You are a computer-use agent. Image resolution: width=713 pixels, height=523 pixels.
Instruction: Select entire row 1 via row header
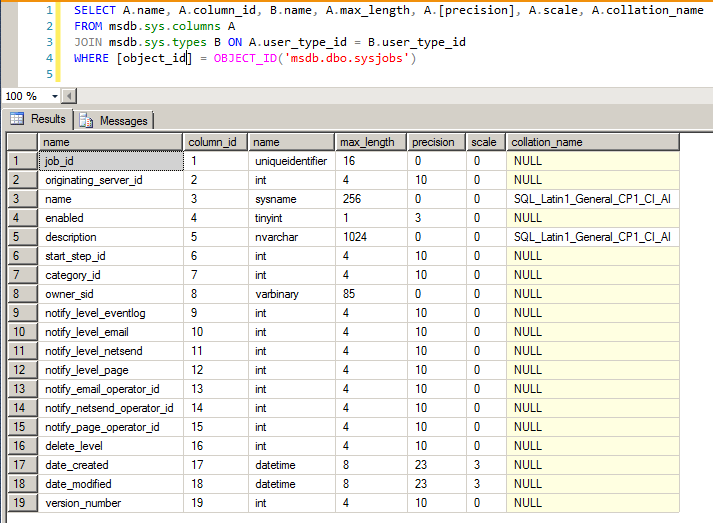(x=23, y=161)
